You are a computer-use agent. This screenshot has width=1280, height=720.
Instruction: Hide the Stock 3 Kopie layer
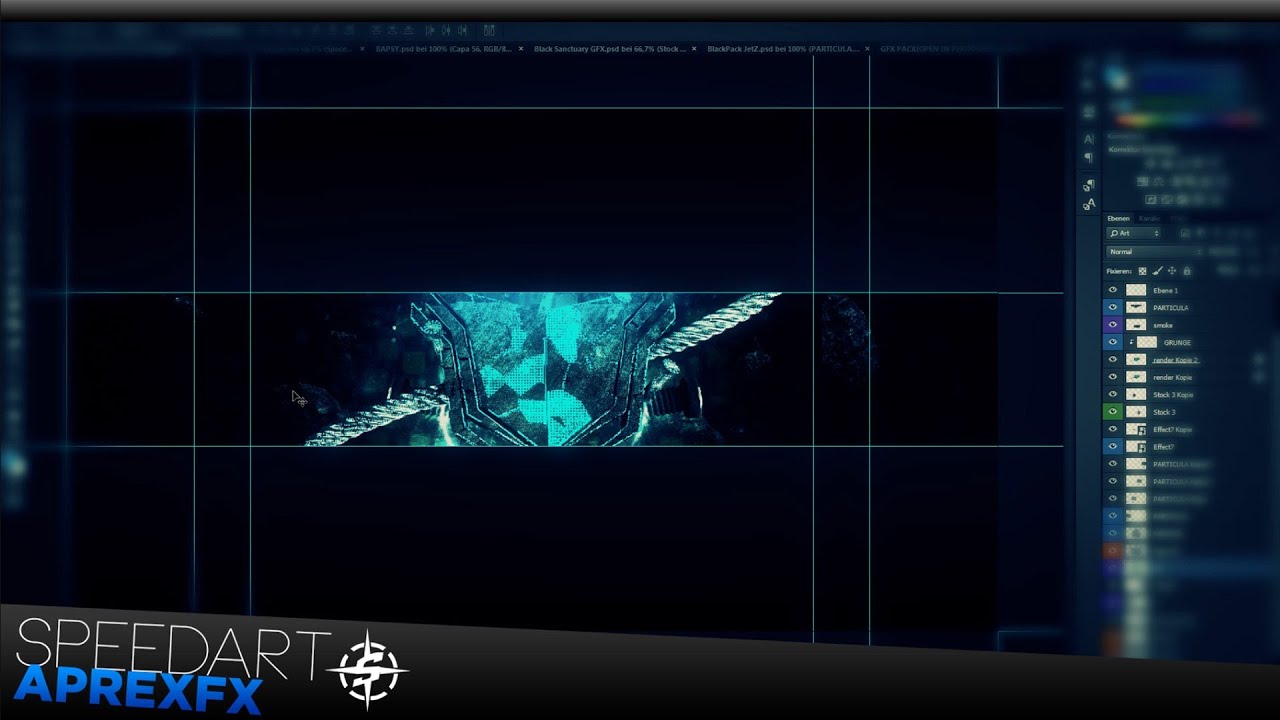tap(1112, 394)
